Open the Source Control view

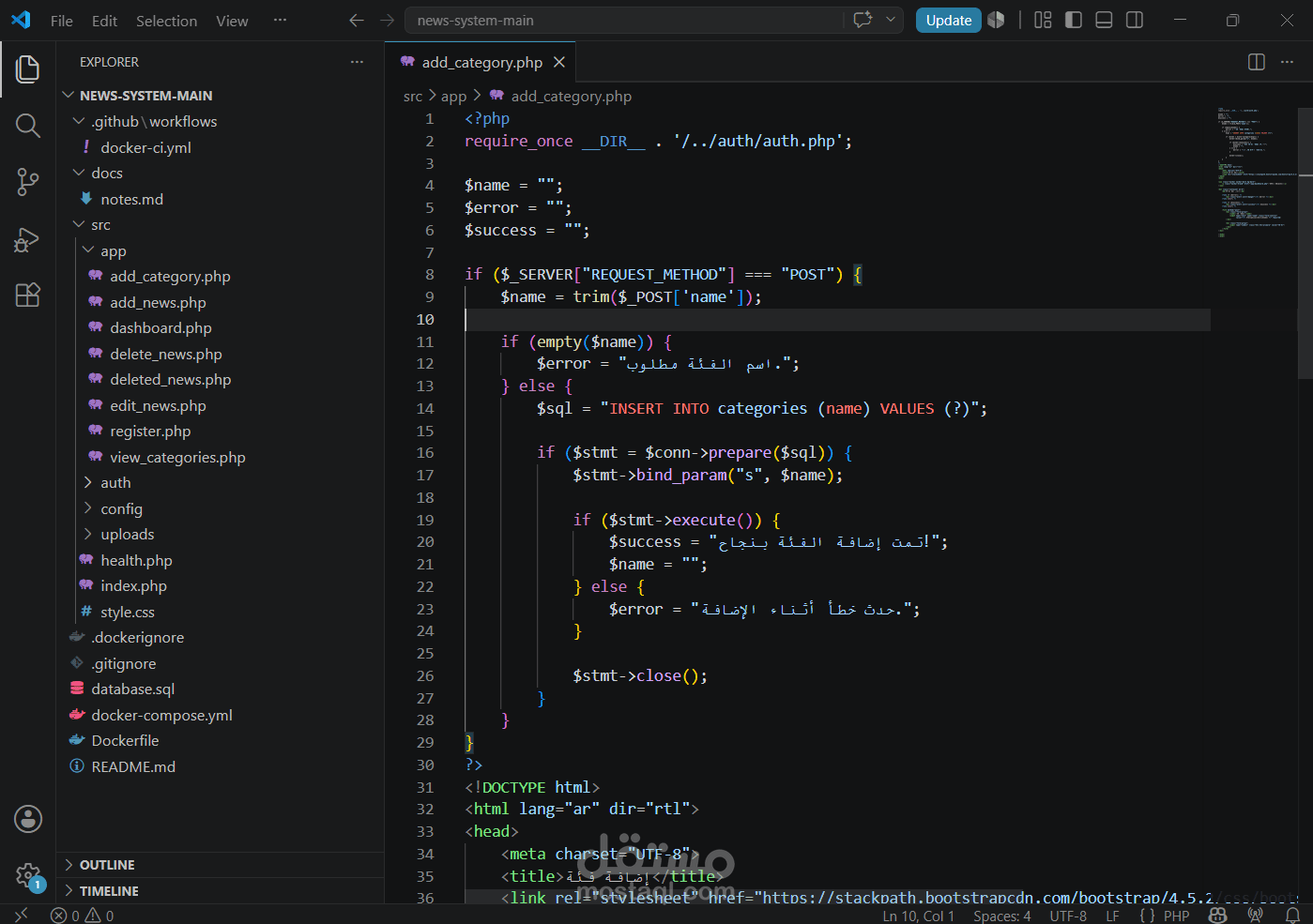pos(27,182)
